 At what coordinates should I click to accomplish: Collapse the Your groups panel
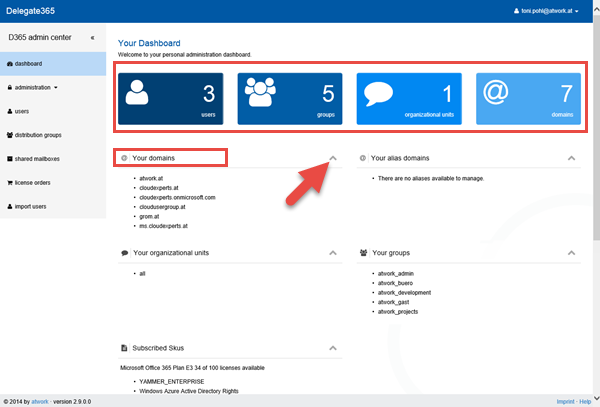pos(571,253)
